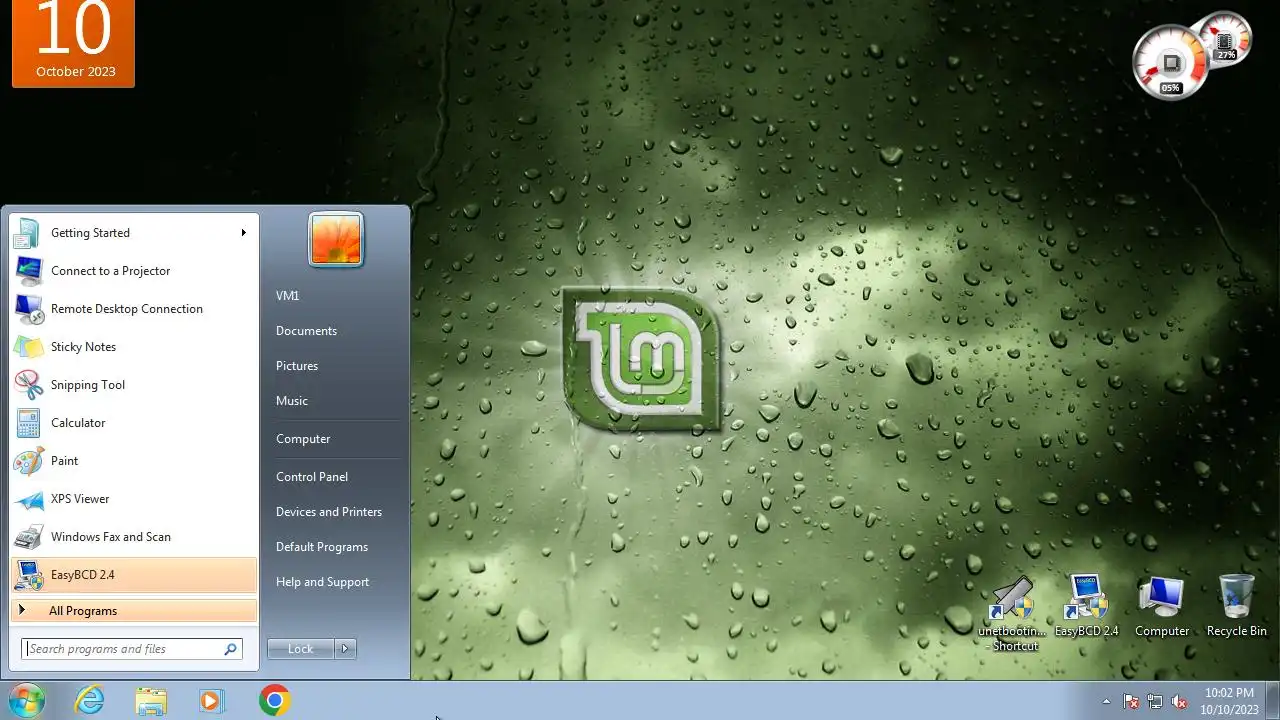Click the Start orb button
The height and width of the screenshot is (720, 1280).
click(x=26, y=701)
